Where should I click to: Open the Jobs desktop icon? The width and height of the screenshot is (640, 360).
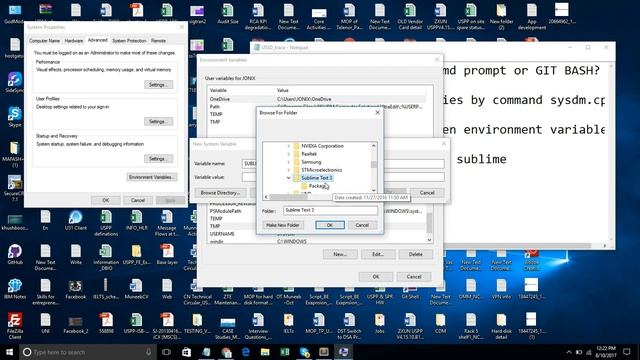coord(380,323)
